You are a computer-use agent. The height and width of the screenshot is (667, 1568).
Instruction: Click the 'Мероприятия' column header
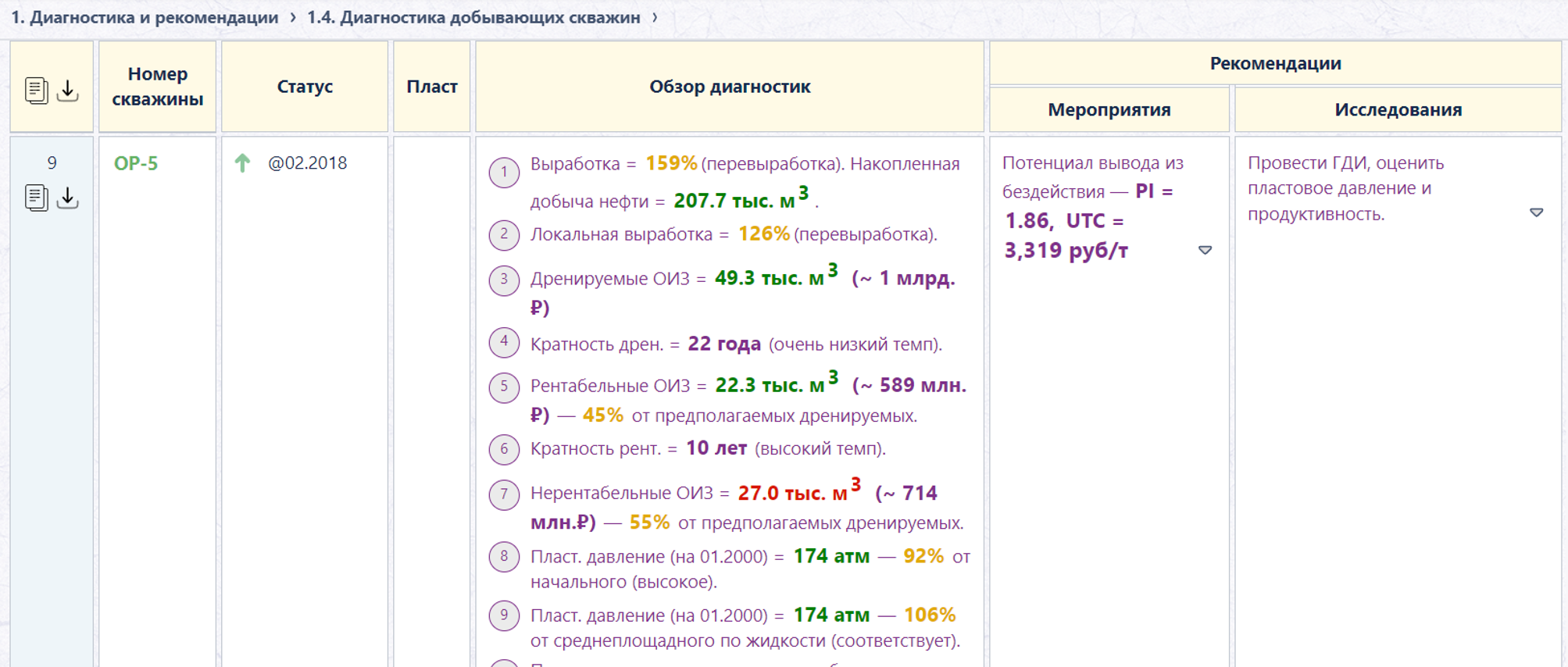(x=1109, y=109)
